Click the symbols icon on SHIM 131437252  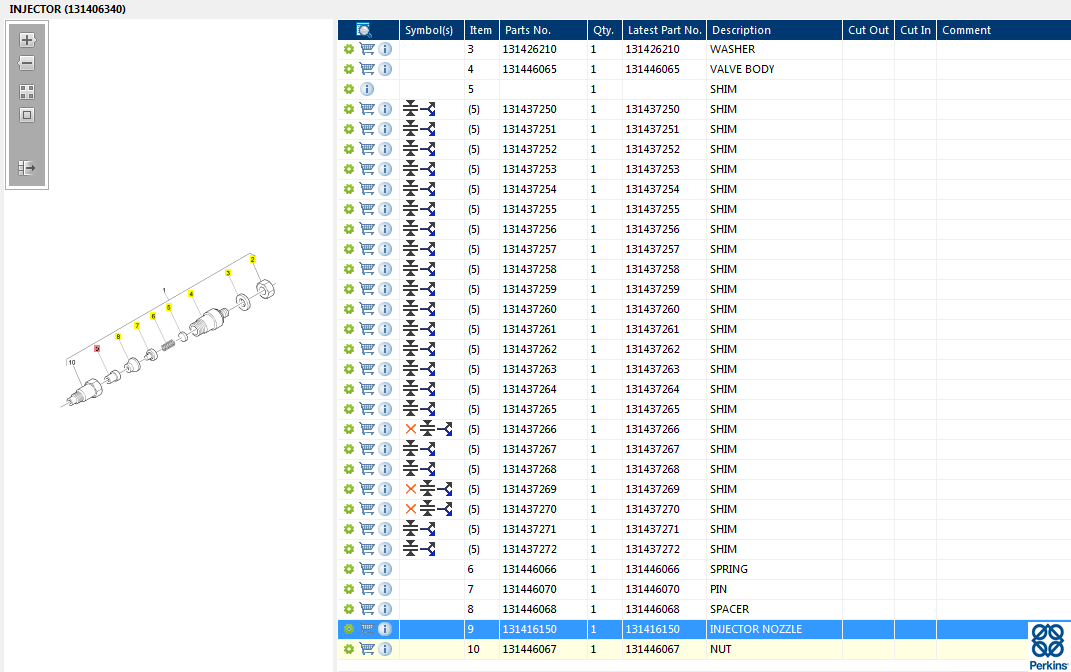pos(419,149)
